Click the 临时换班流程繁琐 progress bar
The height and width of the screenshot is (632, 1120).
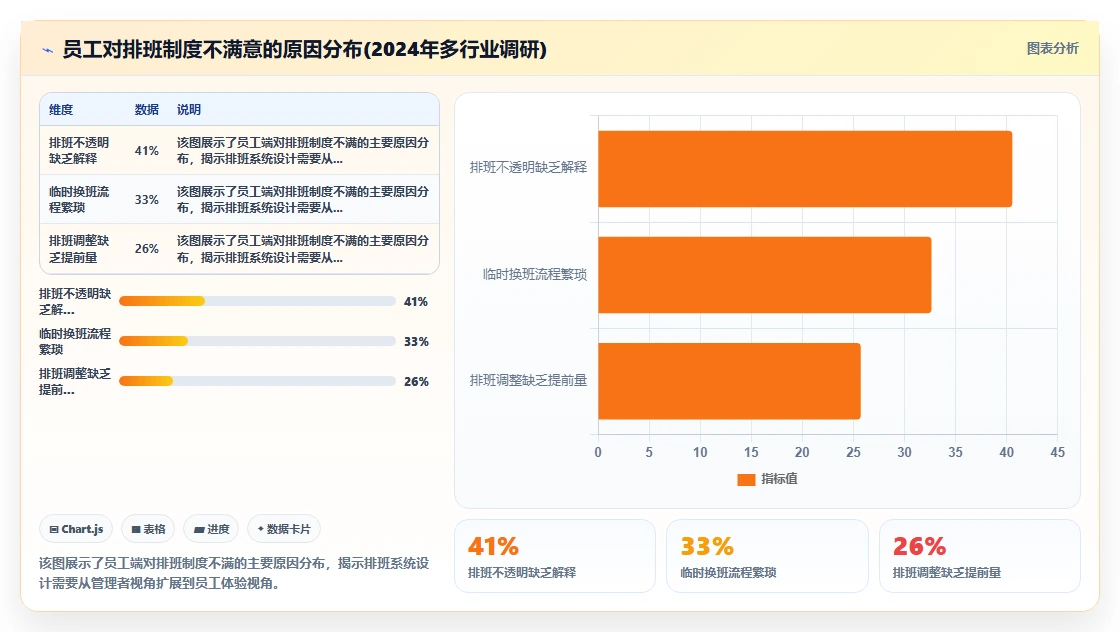257,341
